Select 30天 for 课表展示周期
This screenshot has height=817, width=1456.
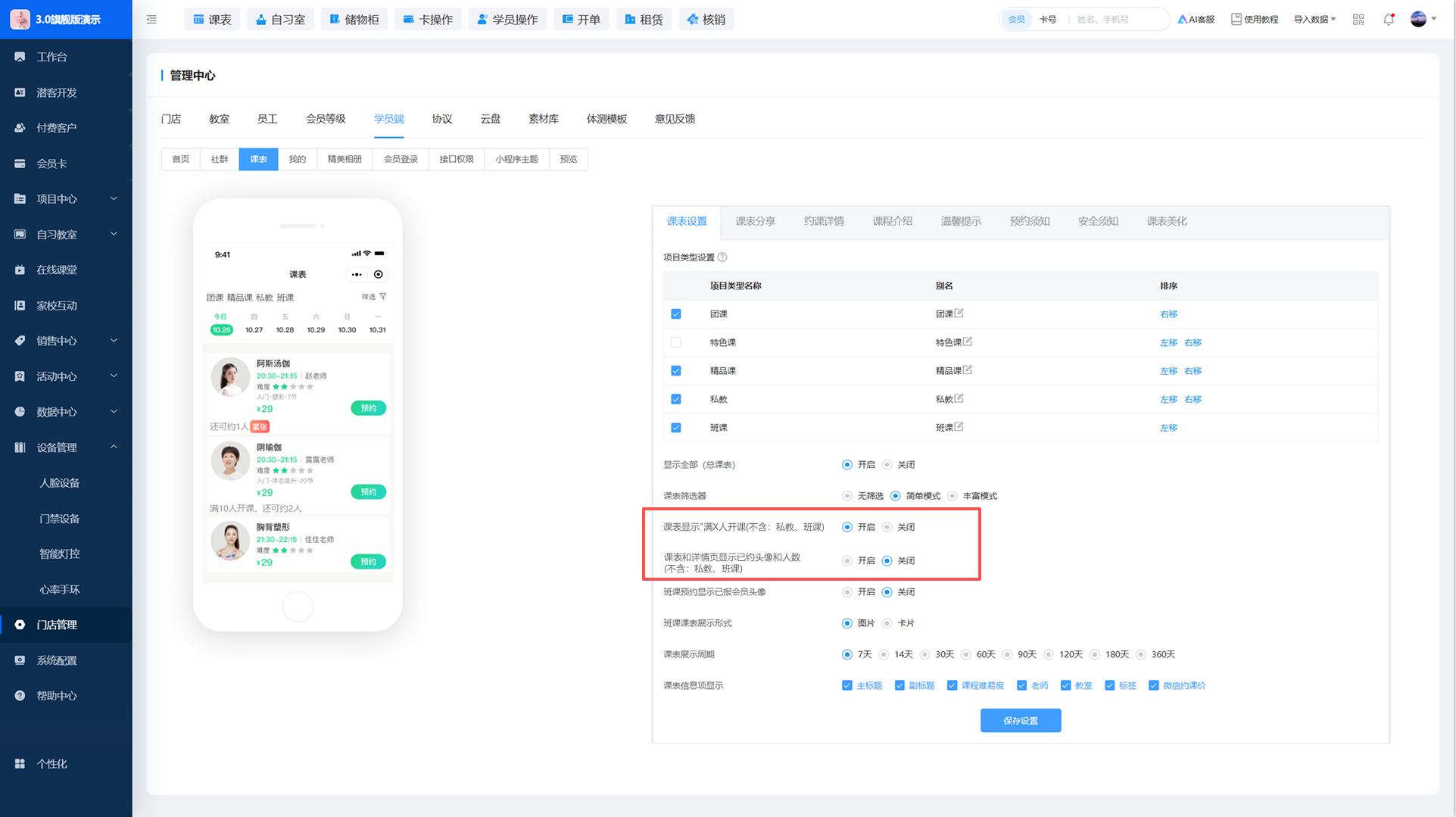[x=938, y=654]
